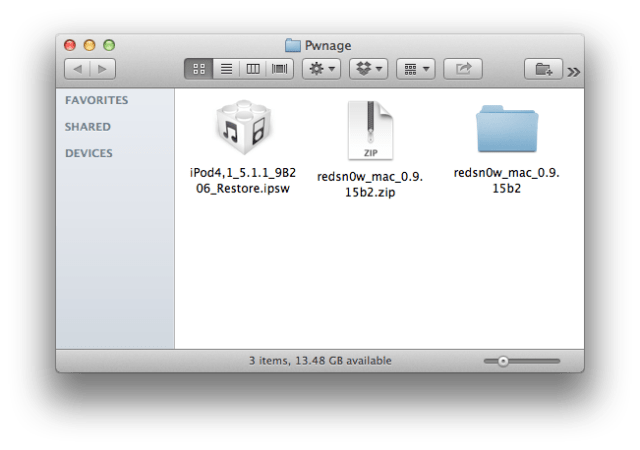Show hidden toolbar items with double chevron
This screenshot has width=640, height=450.
pyautogui.click(x=573, y=72)
